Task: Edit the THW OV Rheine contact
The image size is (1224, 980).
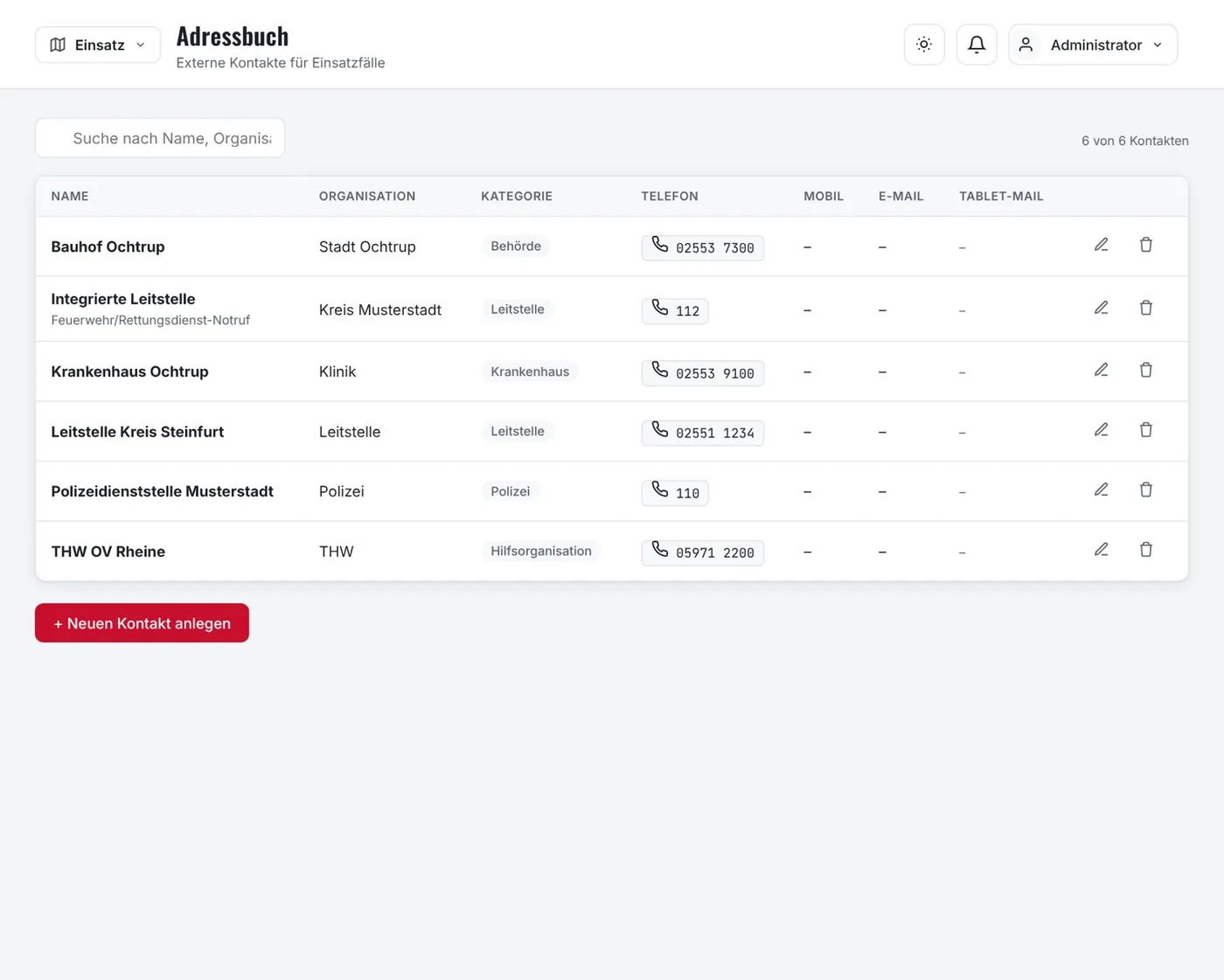Action: point(1102,550)
